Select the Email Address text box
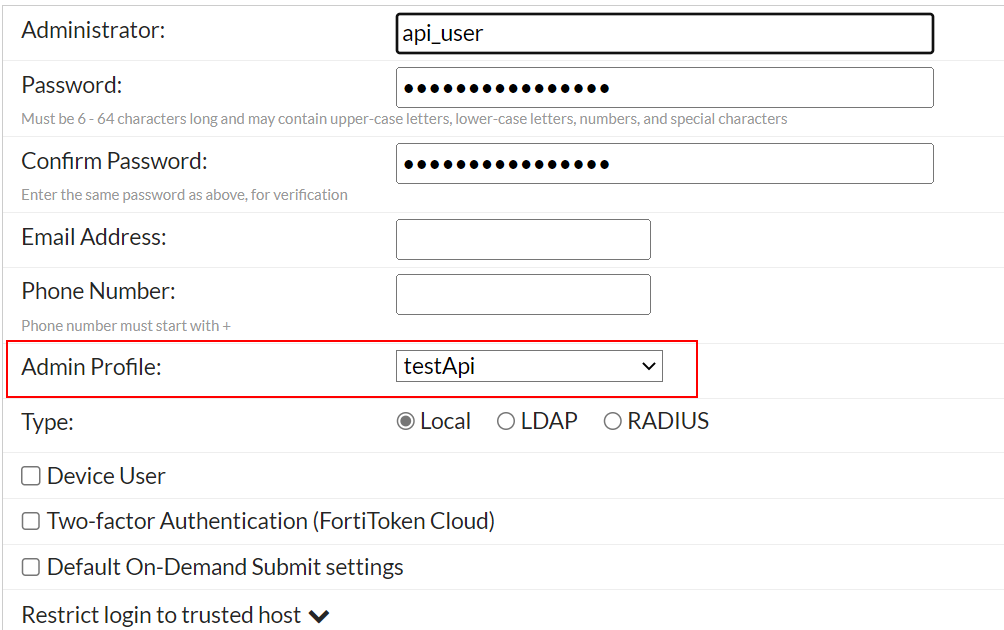Viewport: 1004px width, 630px height. (523, 240)
